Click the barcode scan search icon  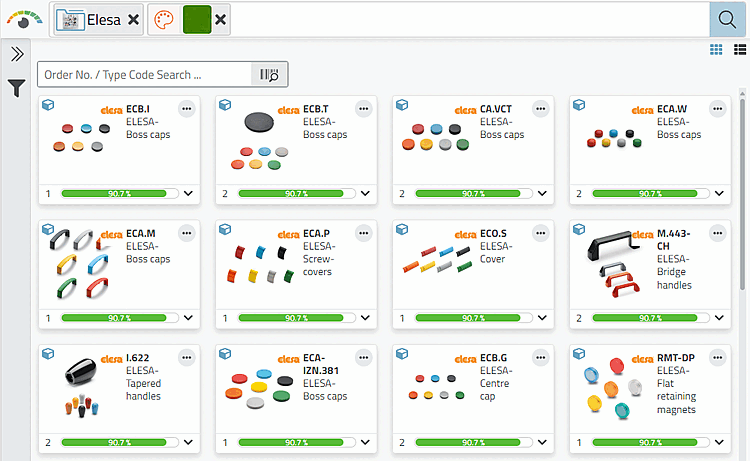coord(269,75)
